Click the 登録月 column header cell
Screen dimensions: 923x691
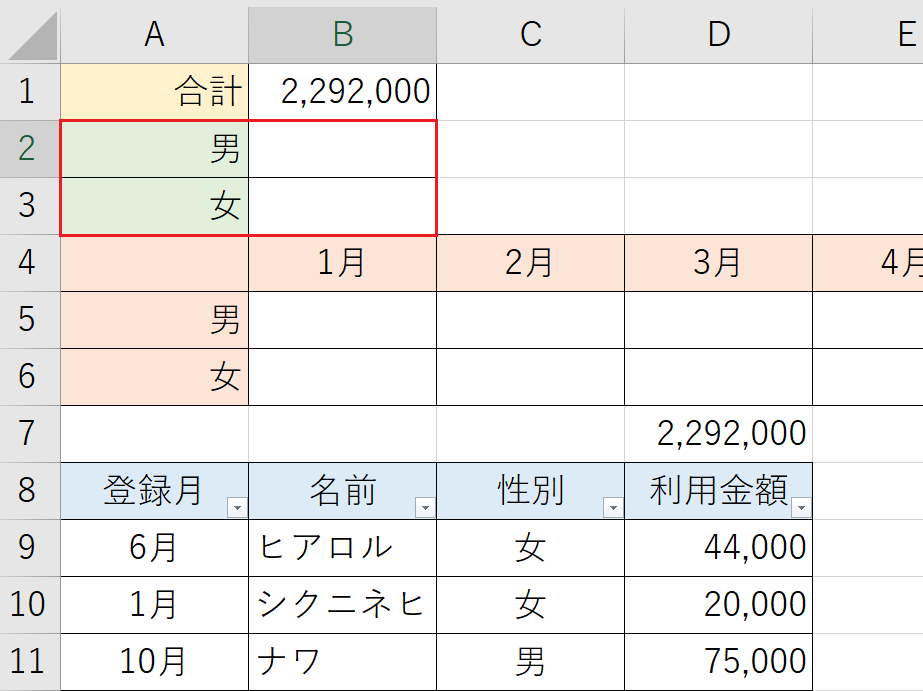click(x=154, y=491)
